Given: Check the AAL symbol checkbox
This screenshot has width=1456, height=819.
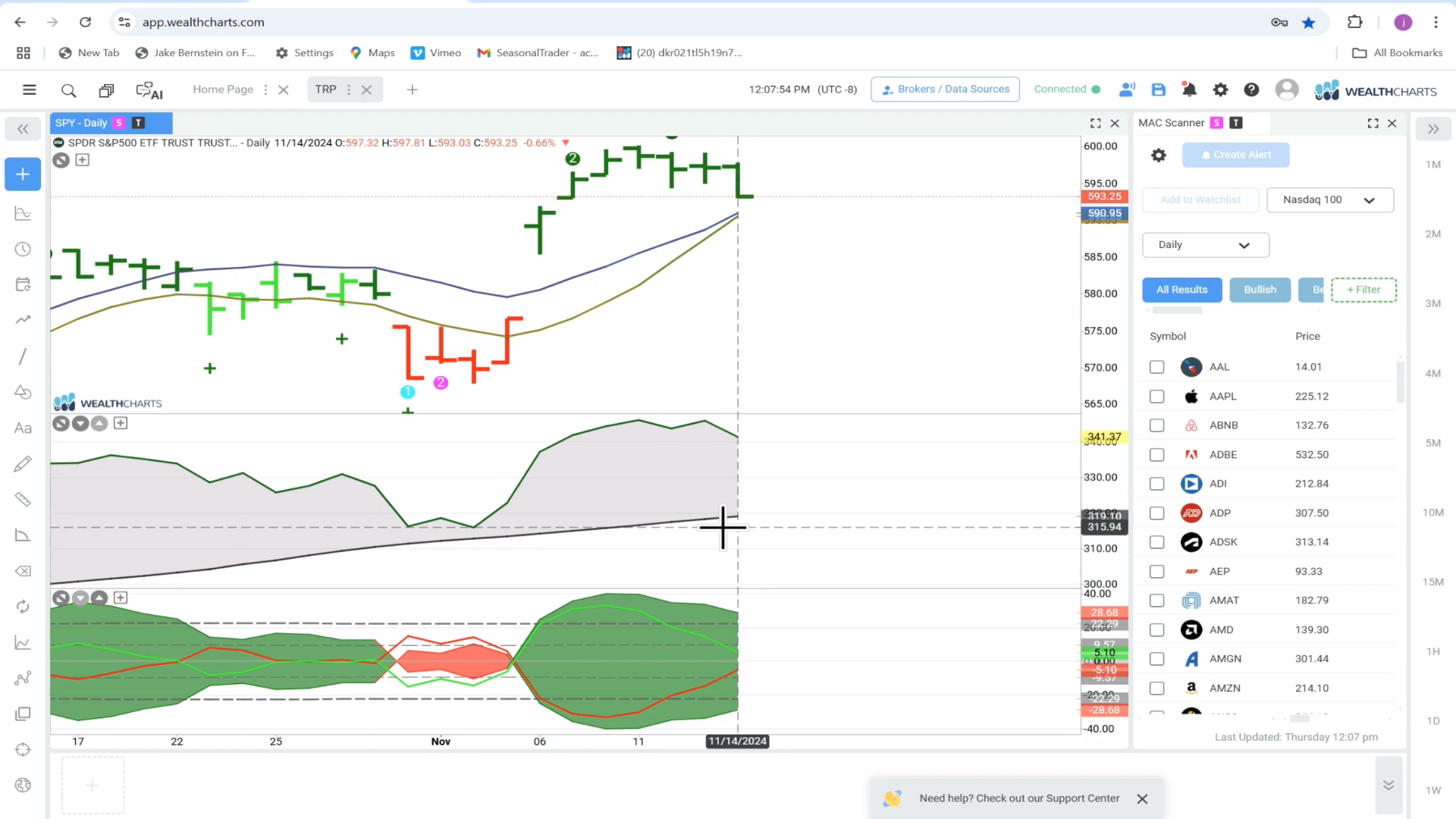Looking at the screenshot, I should (1156, 367).
